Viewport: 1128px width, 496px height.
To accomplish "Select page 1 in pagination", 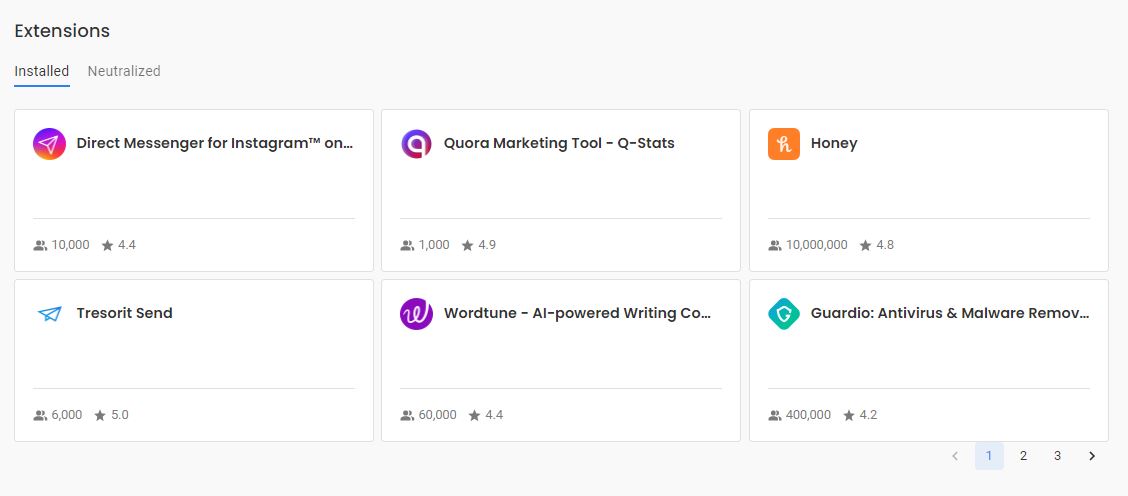I will 989,456.
